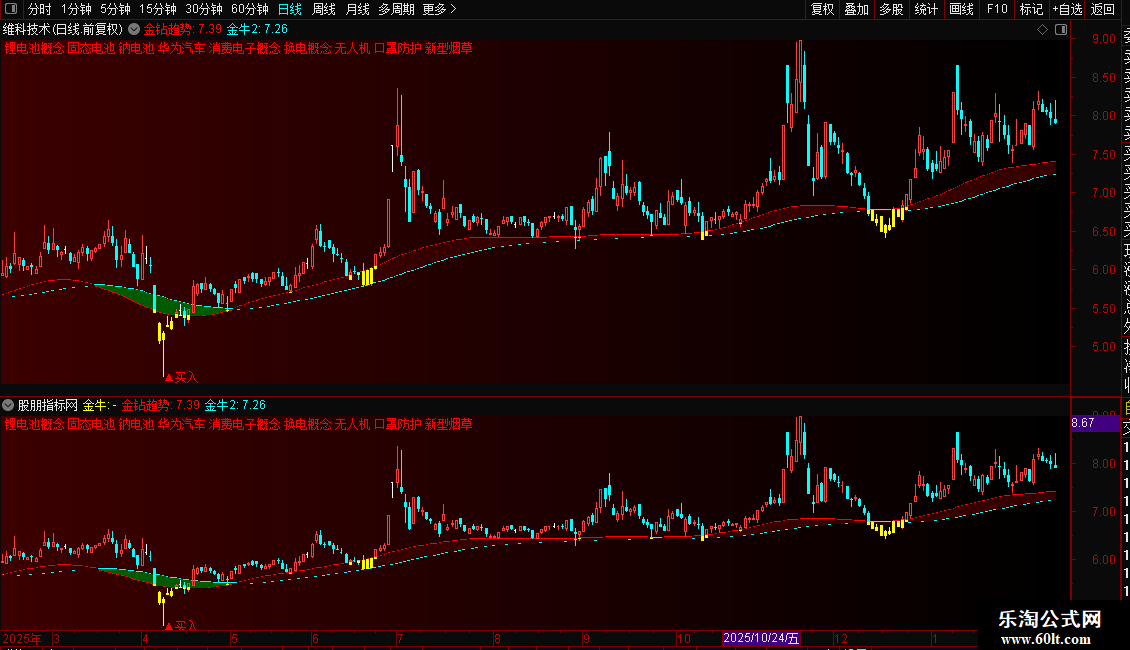Open F10 company info
The width and height of the screenshot is (1130, 650).
pos(997,9)
